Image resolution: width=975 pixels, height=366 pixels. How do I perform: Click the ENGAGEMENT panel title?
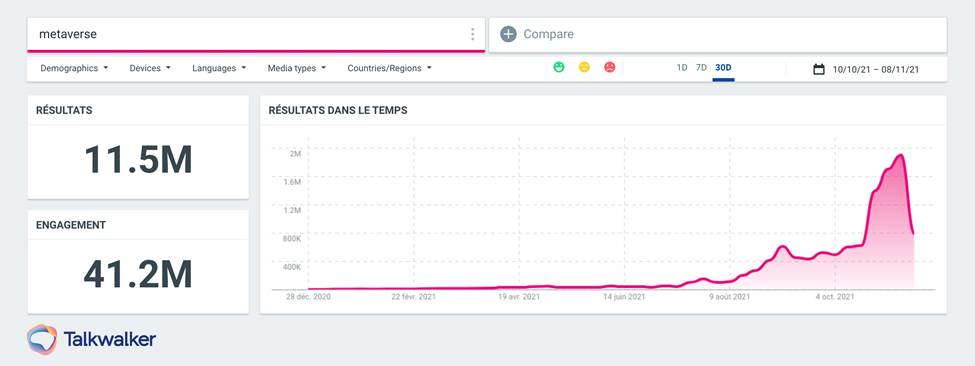[x=70, y=225]
